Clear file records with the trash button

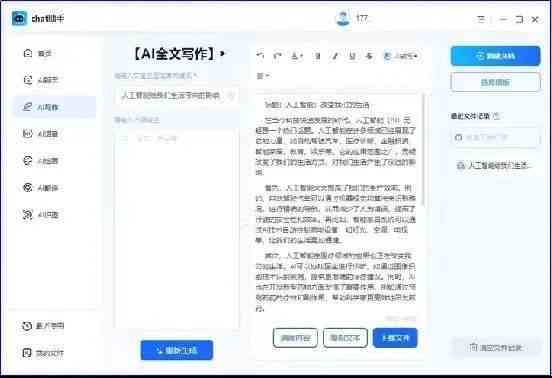coord(496,348)
